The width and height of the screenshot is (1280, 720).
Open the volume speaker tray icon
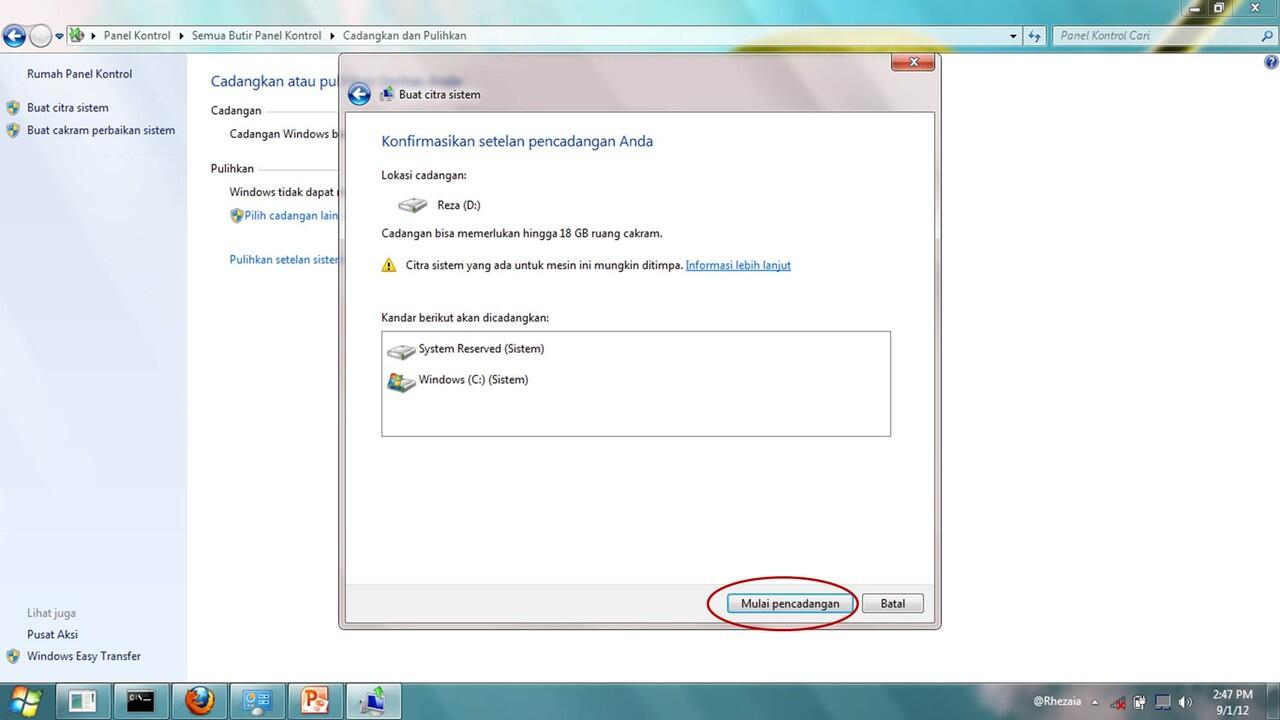pos(1186,702)
